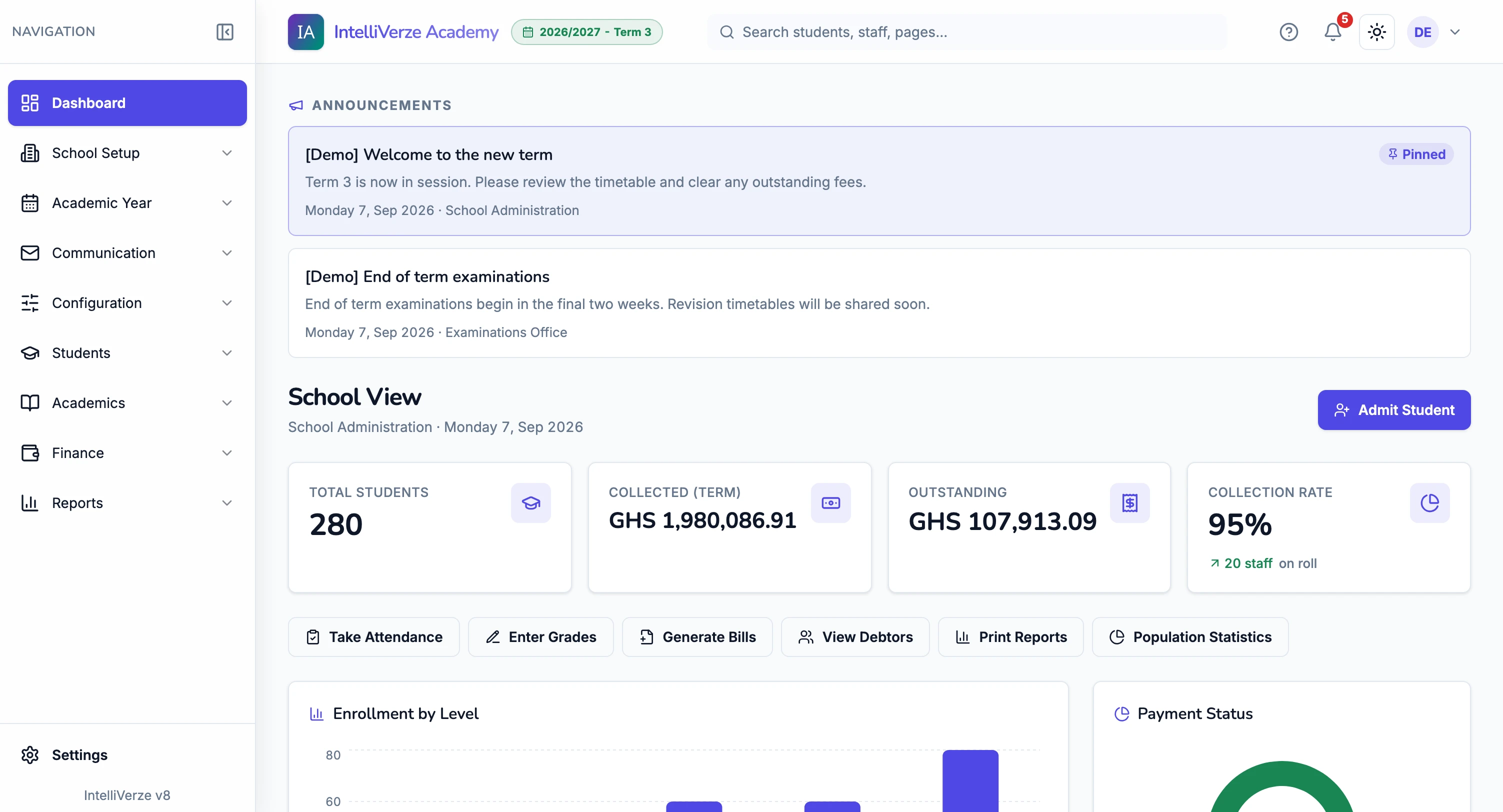The image size is (1503, 812).
Task: Open the help question-mark icon
Action: [1288, 32]
